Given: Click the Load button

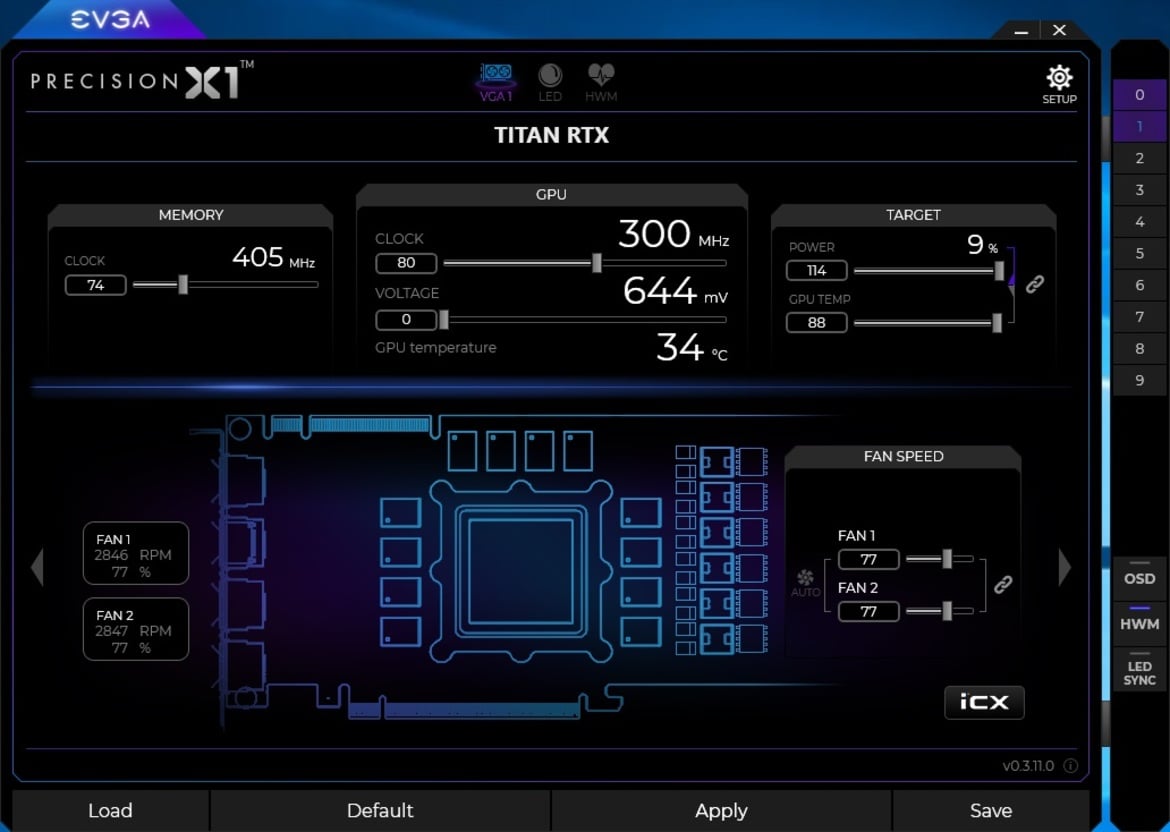Looking at the screenshot, I should pos(110,810).
